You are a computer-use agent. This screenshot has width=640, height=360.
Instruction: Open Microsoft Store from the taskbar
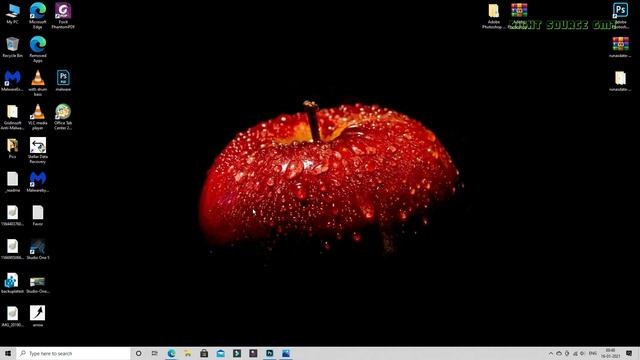pyautogui.click(x=204, y=353)
